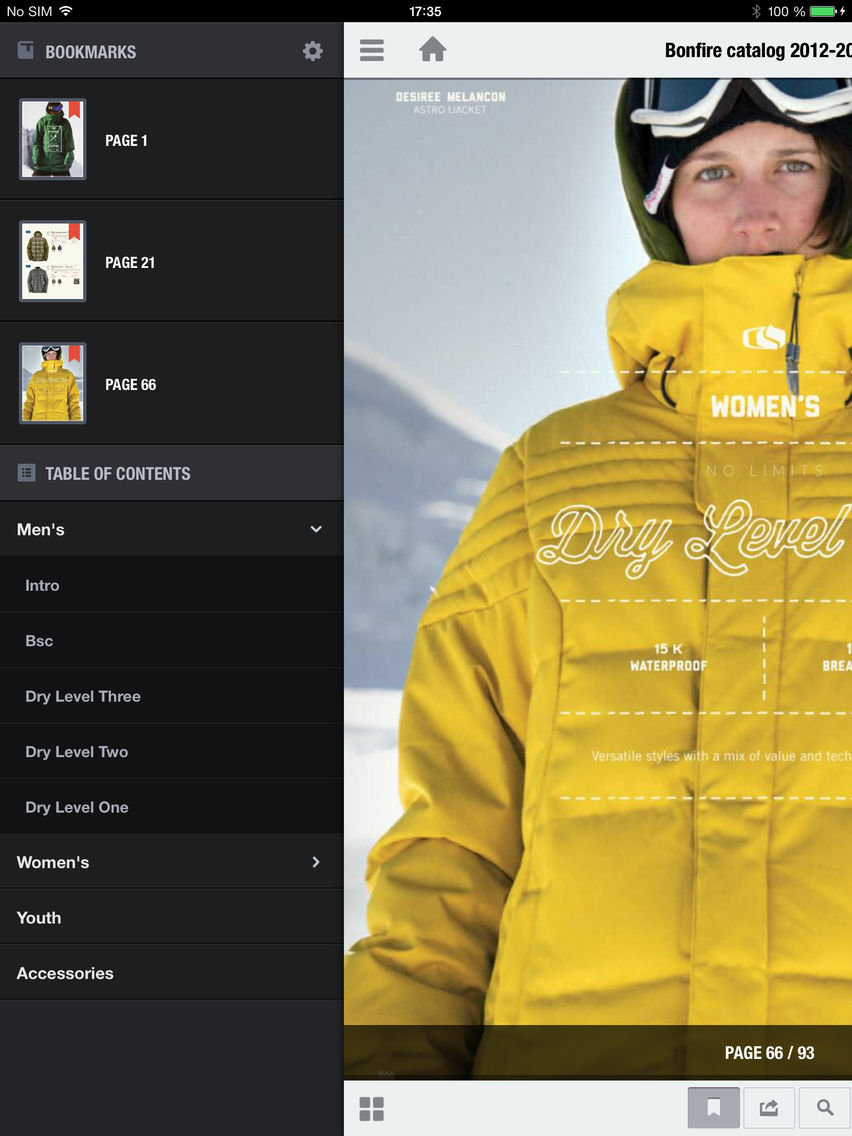Image resolution: width=852 pixels, height=1136 pixels.
Task: Open Page 1 bookmark thumbnail
Action: [52, 139]
